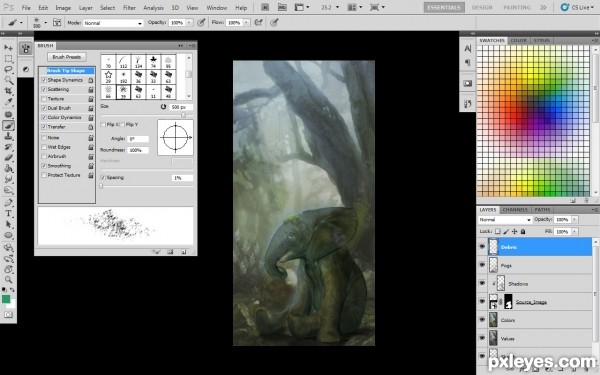The width and height of the screenshot is (600, 375).
Task: Open Layers Fill dropdown arrow
Action: click(x=574, y=232)
